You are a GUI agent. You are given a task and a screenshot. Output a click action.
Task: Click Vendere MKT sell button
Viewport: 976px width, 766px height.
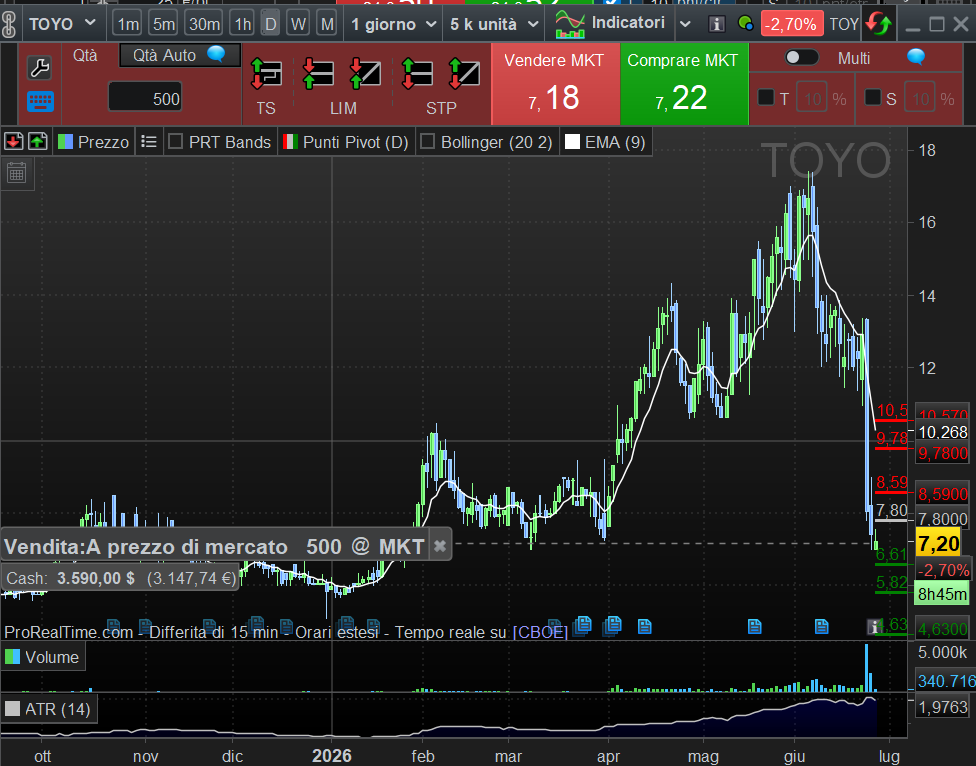[x=555, y=84]
